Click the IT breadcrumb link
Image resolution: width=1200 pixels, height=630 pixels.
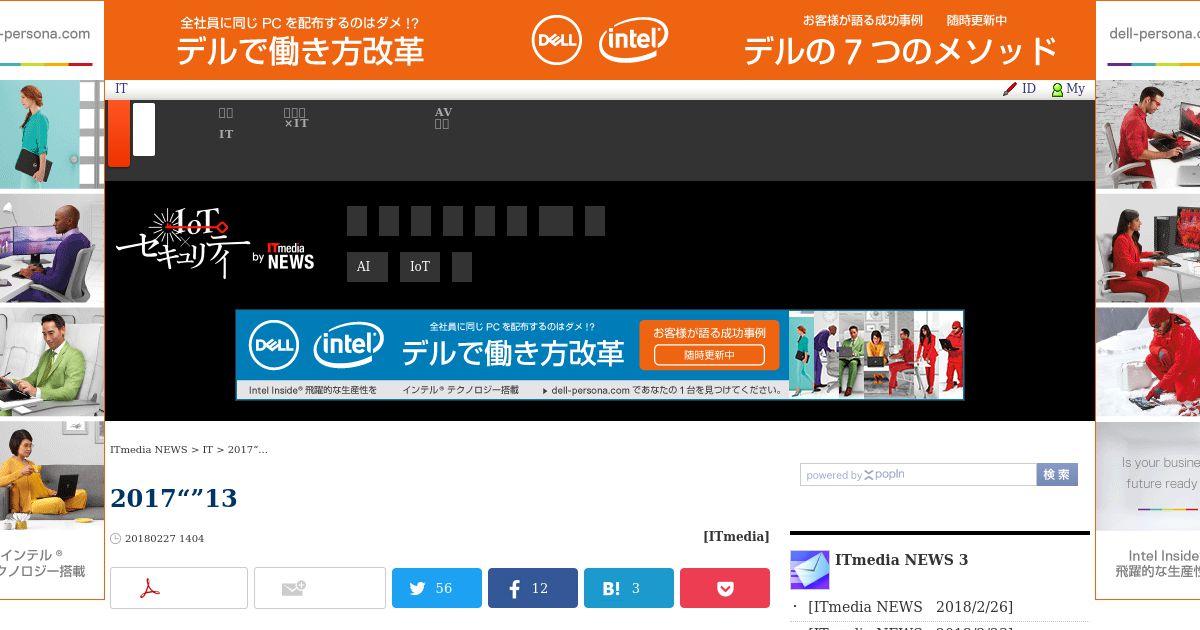pos(208,449)
